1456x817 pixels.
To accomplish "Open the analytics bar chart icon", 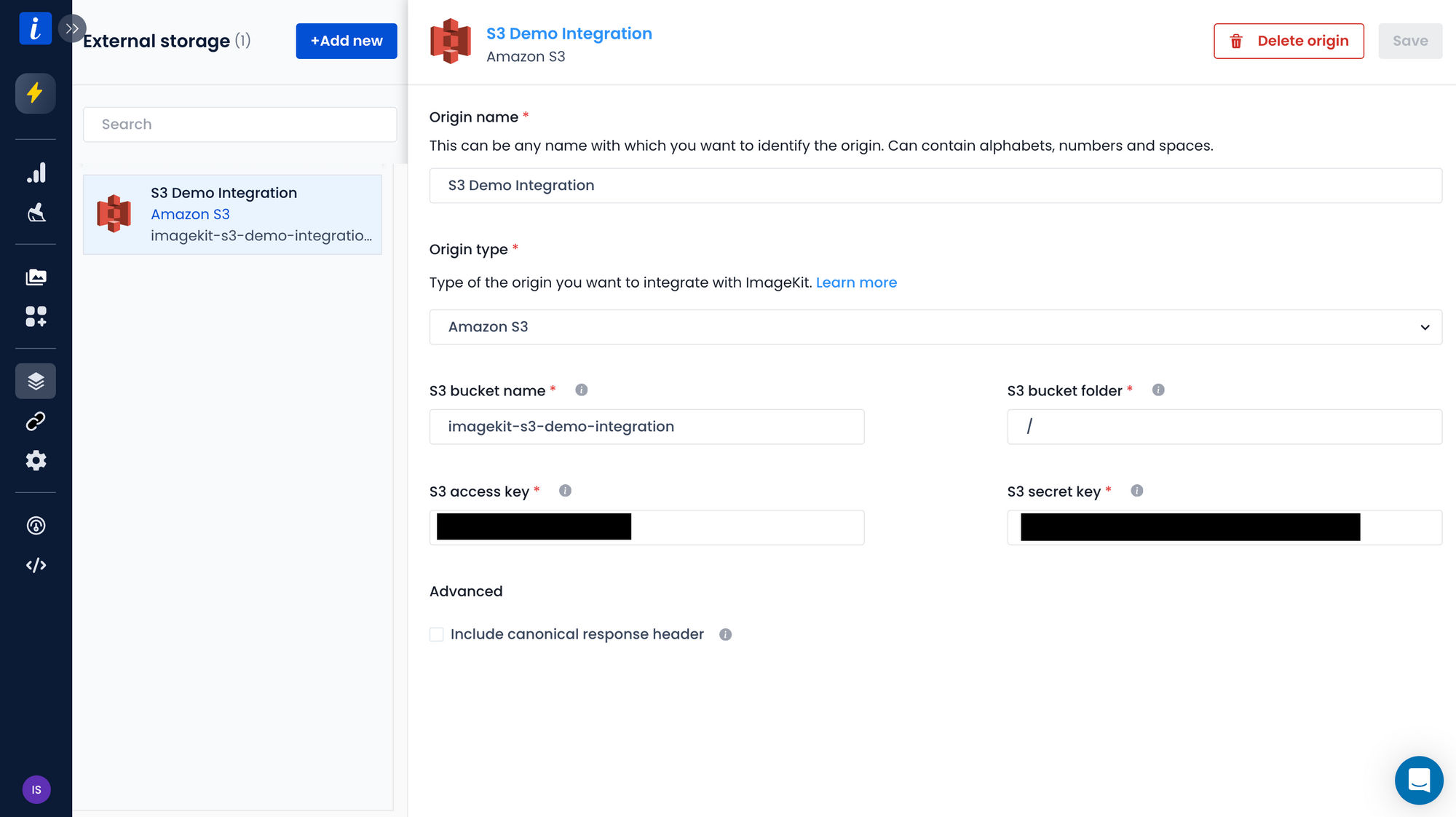I will click(x=36, y=173).
